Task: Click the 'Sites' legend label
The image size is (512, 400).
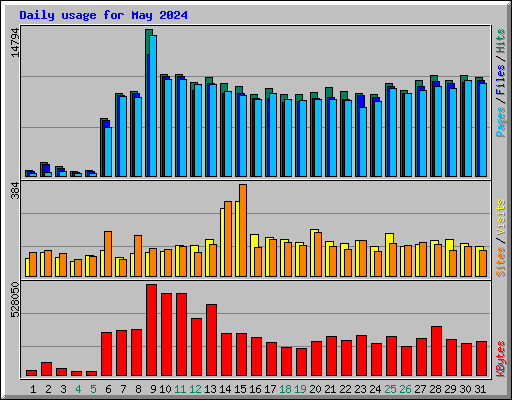Action: tap(501, 262)
